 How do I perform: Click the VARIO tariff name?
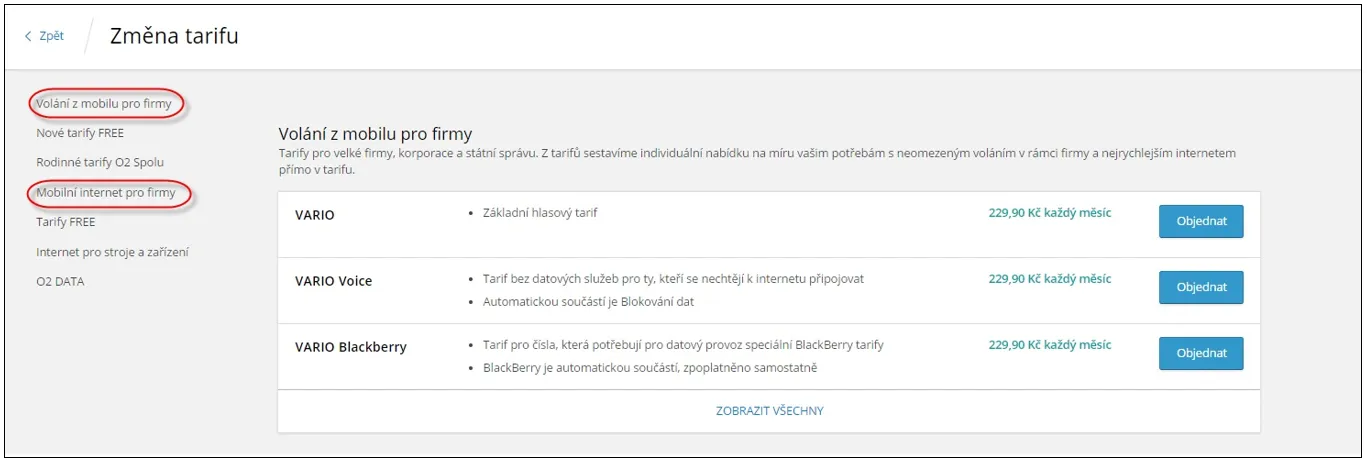click(x=315, y=215)
